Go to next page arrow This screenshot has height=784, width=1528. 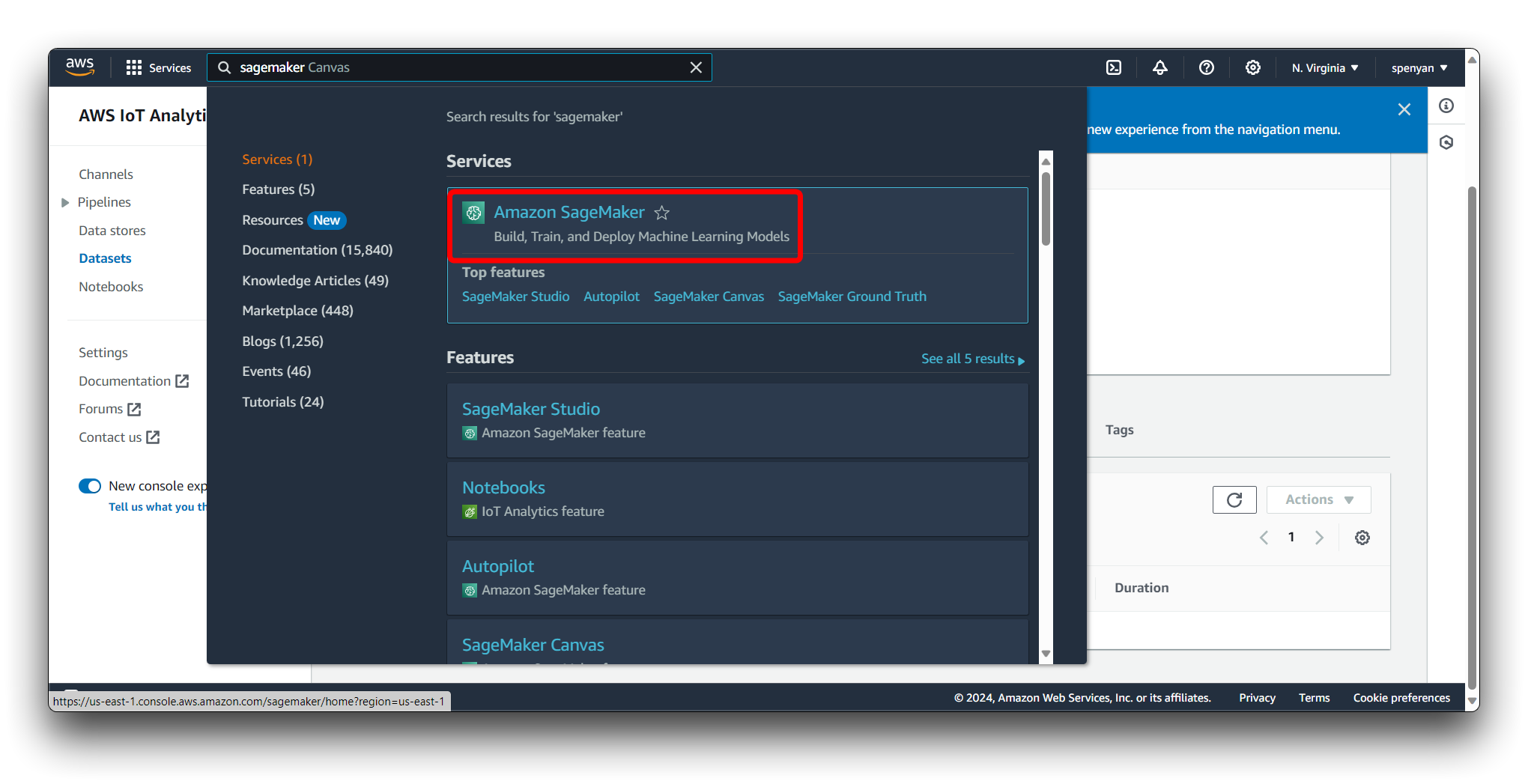1319,537
